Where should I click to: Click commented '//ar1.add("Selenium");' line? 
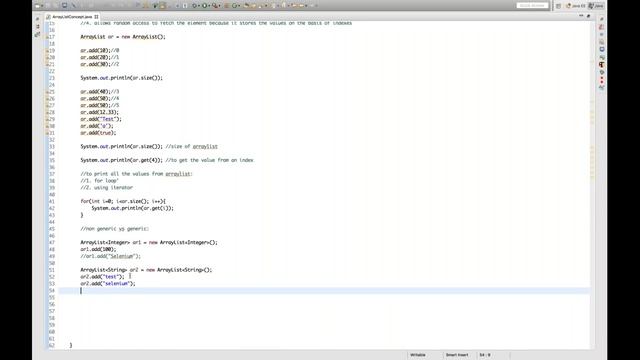click(110, 256)
